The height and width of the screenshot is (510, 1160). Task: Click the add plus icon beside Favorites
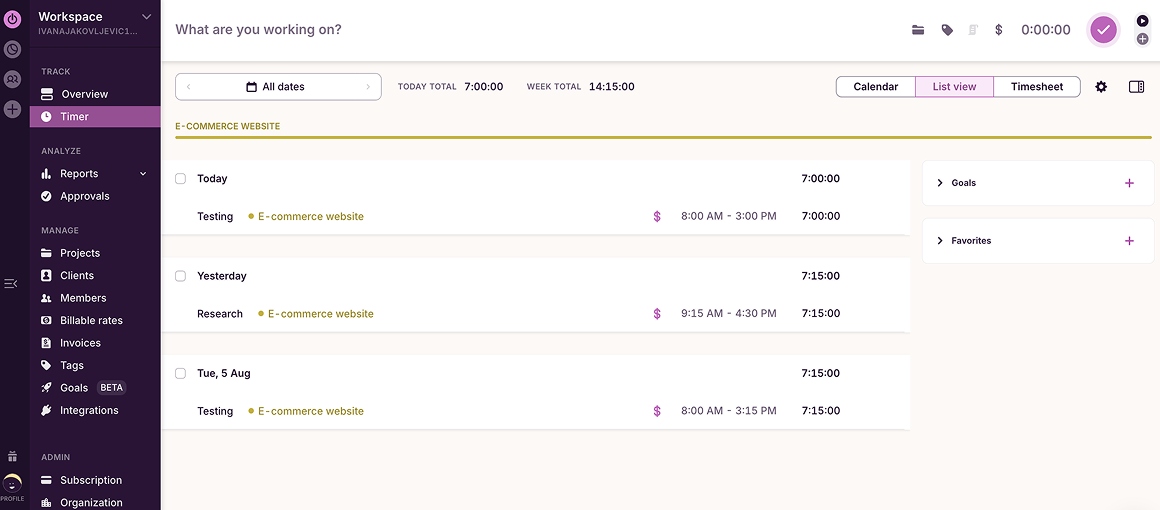coord(1129,241)
